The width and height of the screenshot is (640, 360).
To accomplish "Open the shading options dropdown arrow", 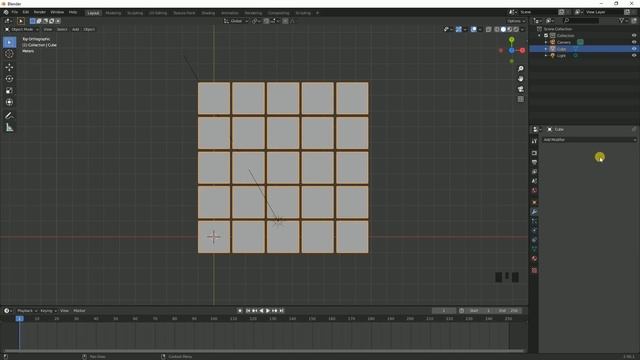I will tap(522, 29).
